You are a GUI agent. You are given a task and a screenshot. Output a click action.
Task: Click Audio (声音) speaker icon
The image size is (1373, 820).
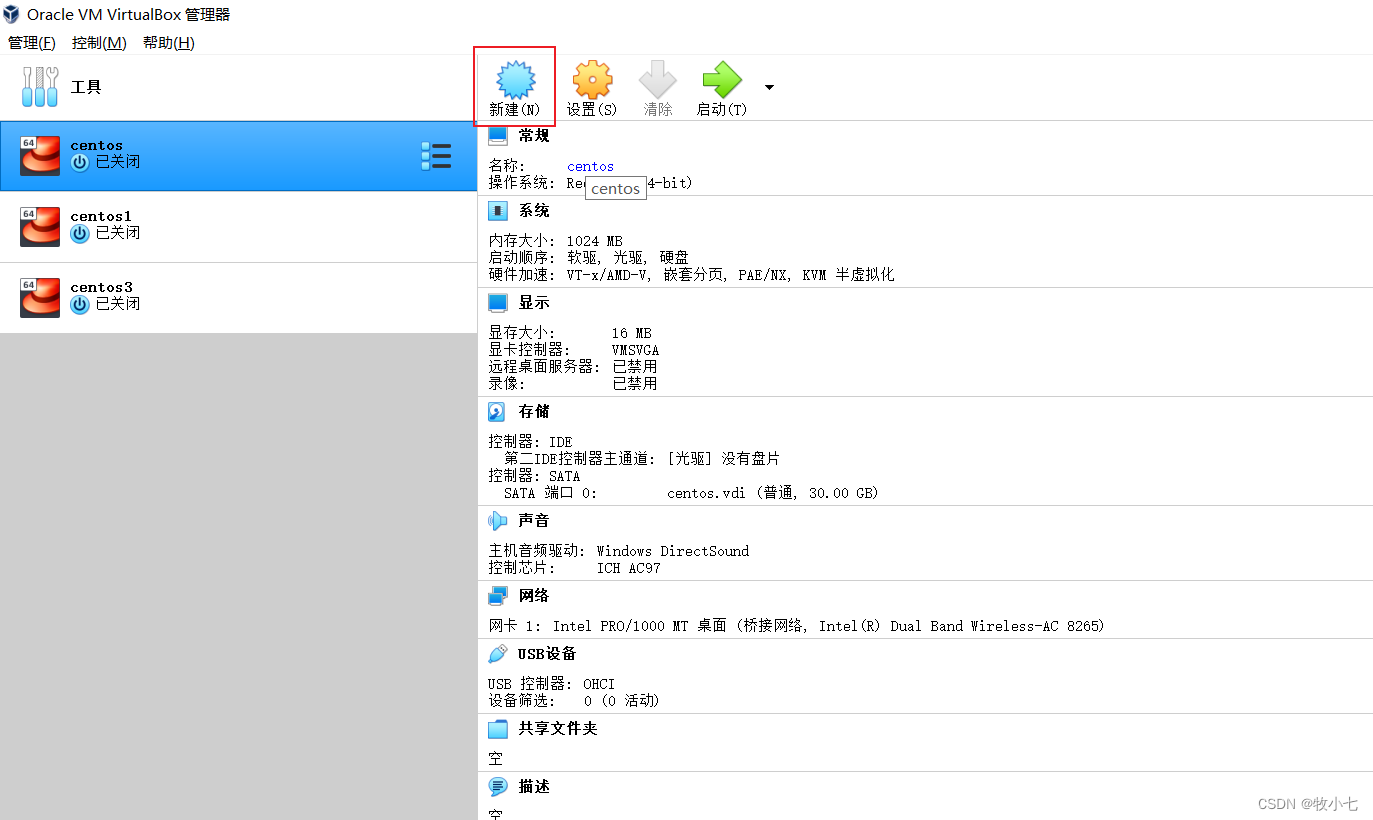497,520
